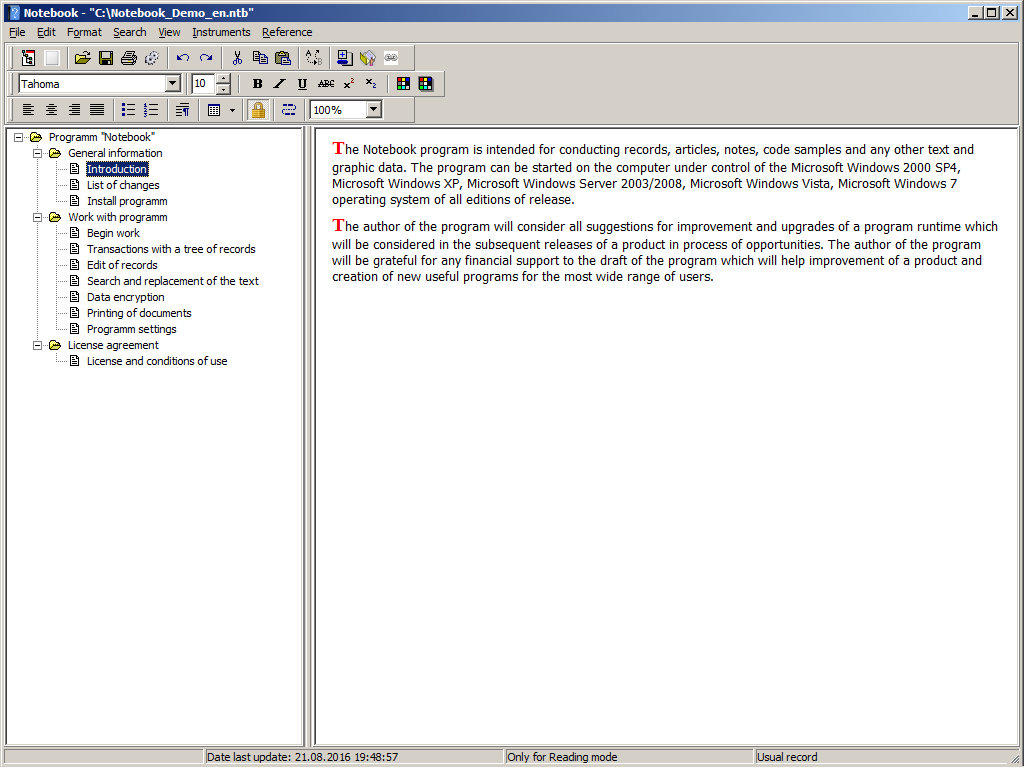Open the File menu
1024x768 pixels.
coord(17,32)
